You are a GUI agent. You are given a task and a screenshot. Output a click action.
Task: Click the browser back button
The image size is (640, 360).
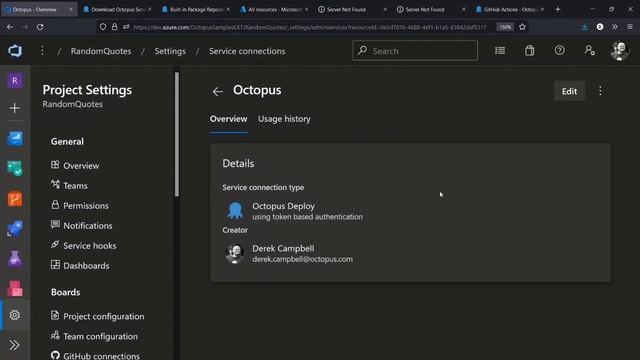click(10, 27)
